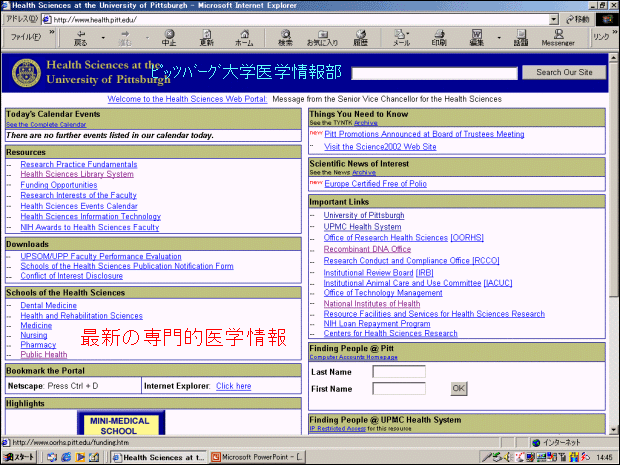Click the Last Name input field
This screenshot has width=620, height=465.
399,372
